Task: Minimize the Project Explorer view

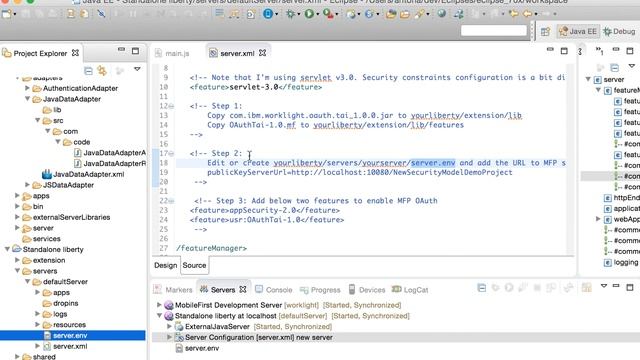Action: [x=121, y=50]
